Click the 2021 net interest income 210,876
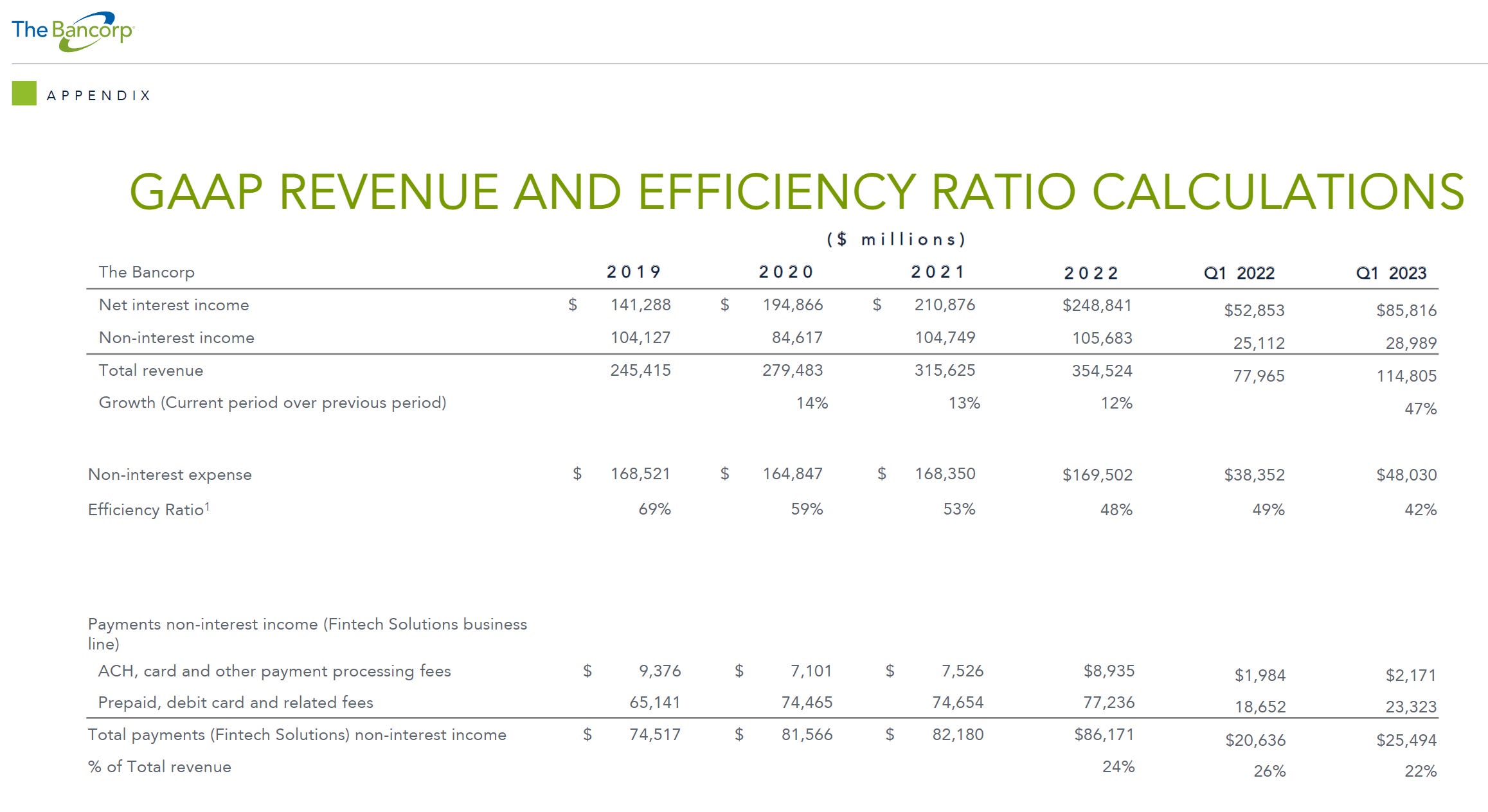Viewport: 1488px width, 812px height. [x=945, y=304]
